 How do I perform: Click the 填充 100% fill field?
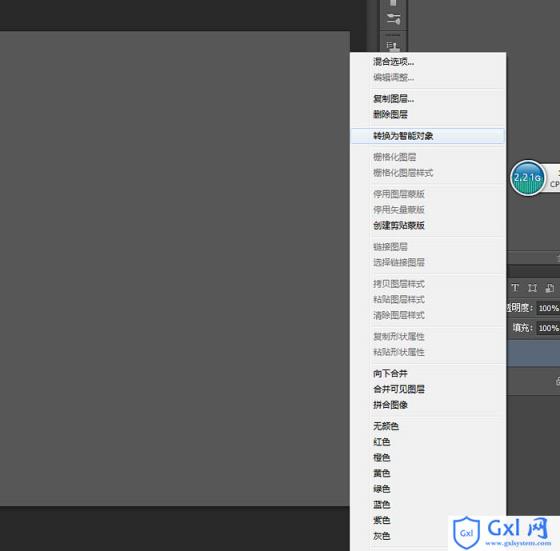point(548,328)
